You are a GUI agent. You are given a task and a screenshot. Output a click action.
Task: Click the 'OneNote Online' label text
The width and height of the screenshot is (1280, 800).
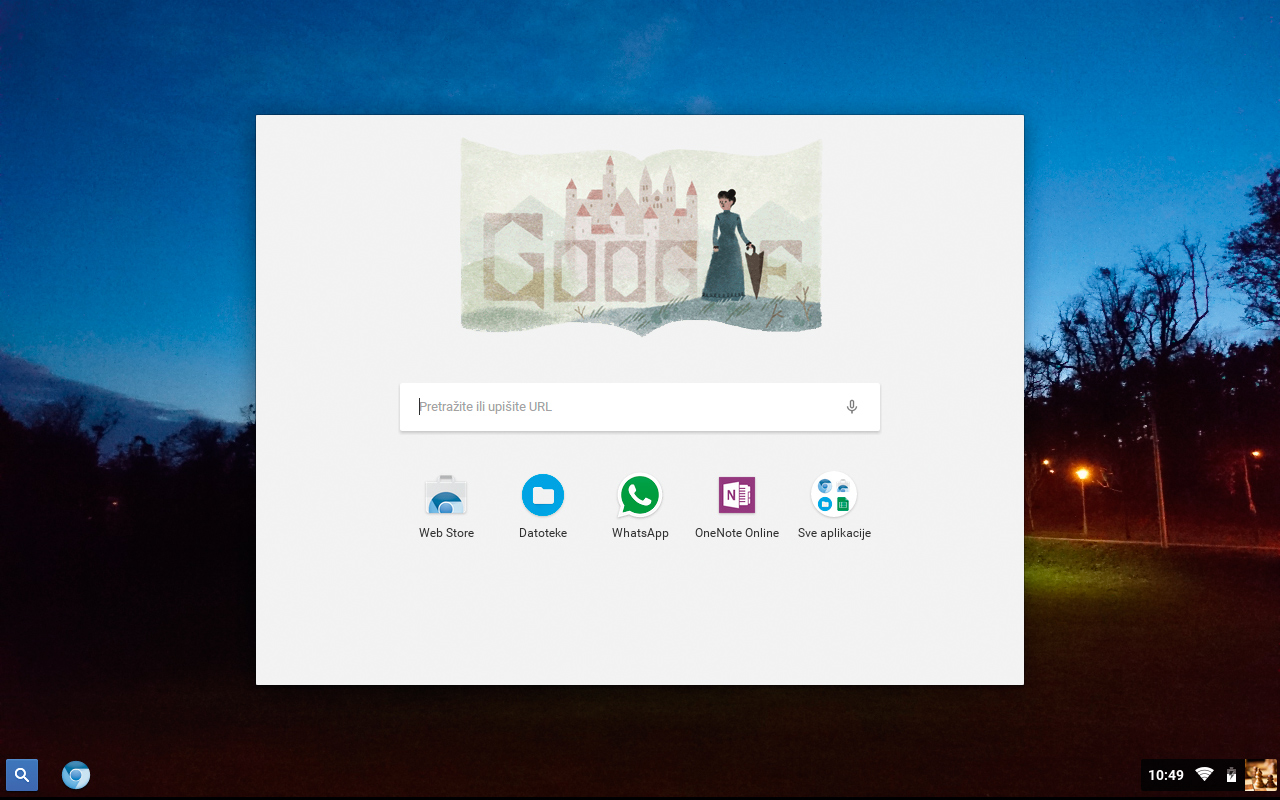tap(737, 533)
